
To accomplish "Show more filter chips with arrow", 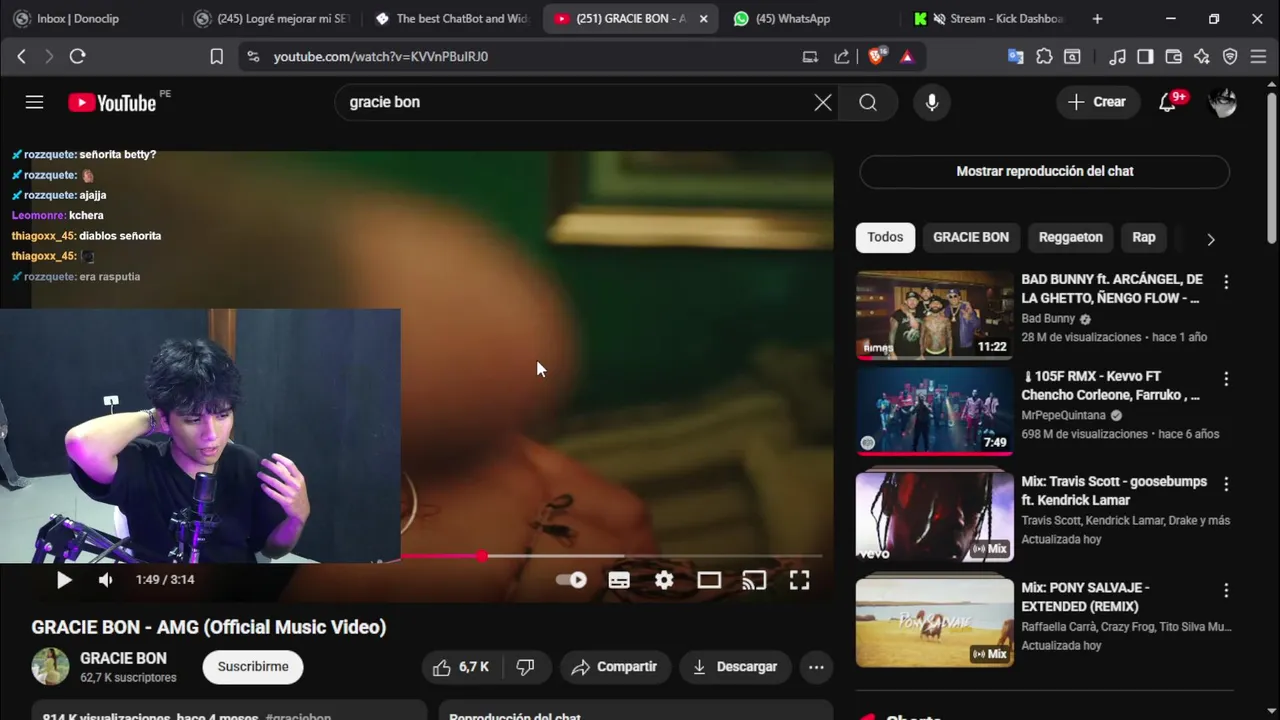I will click(x=1210, y=239).
